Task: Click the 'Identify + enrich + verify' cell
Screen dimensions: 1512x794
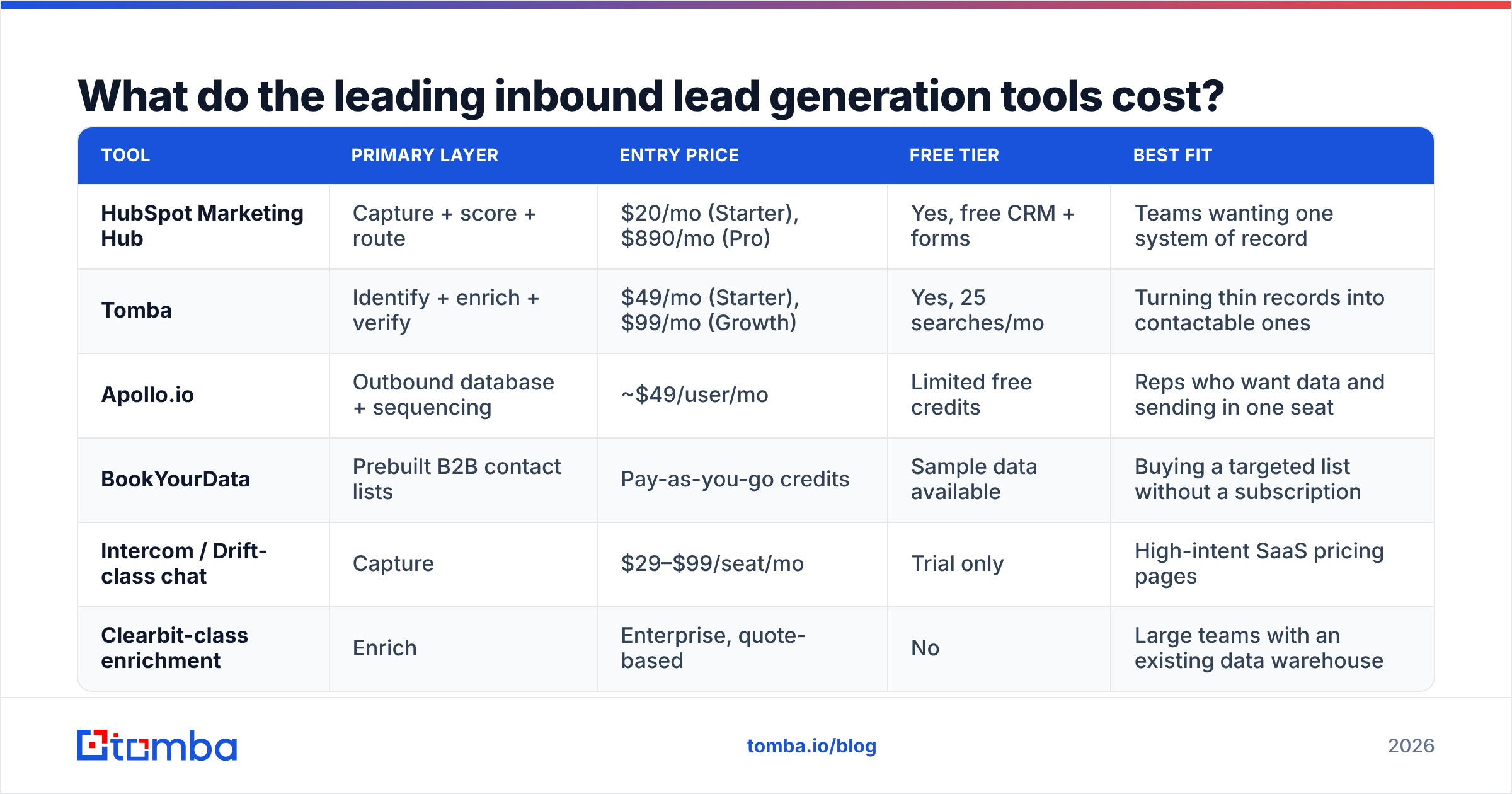Action: 464,311
